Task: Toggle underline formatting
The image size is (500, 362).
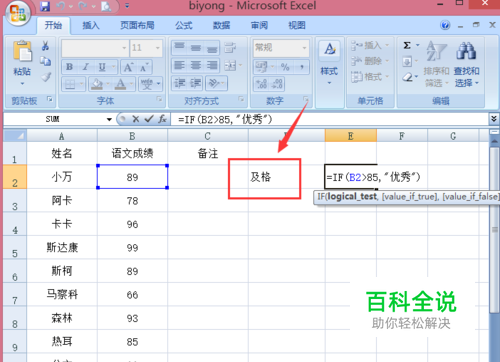Action: pos(102,67)
